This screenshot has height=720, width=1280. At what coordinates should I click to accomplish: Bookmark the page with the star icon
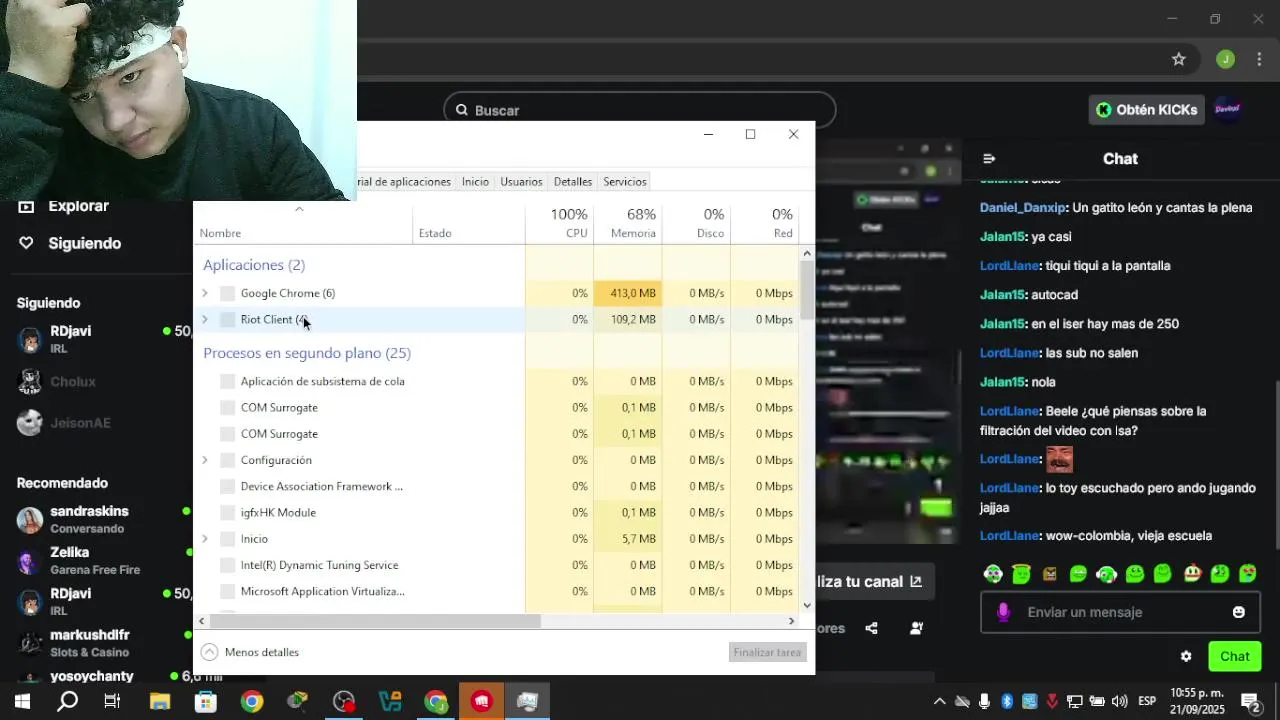pyautogui.click(x=1179, y=59)
